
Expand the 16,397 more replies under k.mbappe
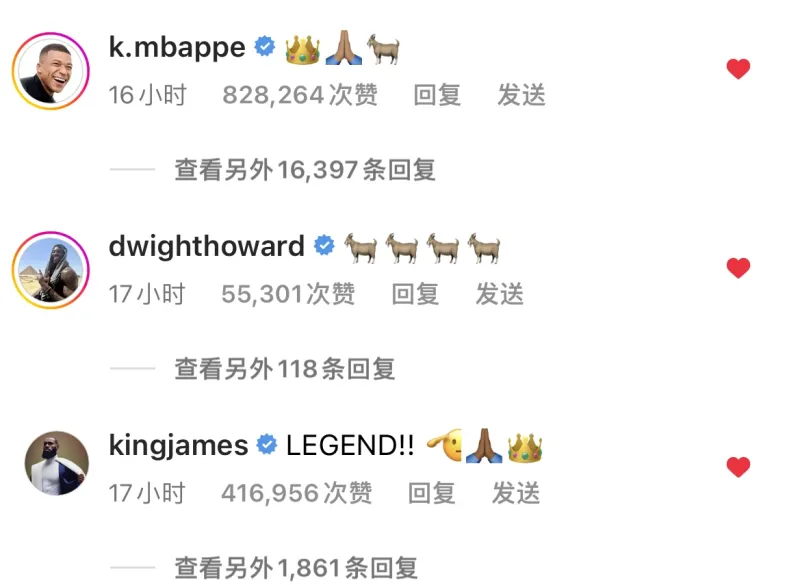pyautogui.click(x=305, y=169)
